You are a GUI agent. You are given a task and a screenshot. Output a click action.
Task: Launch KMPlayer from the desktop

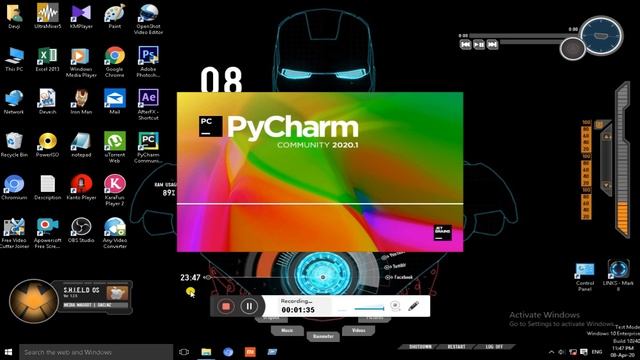point(81,16)
